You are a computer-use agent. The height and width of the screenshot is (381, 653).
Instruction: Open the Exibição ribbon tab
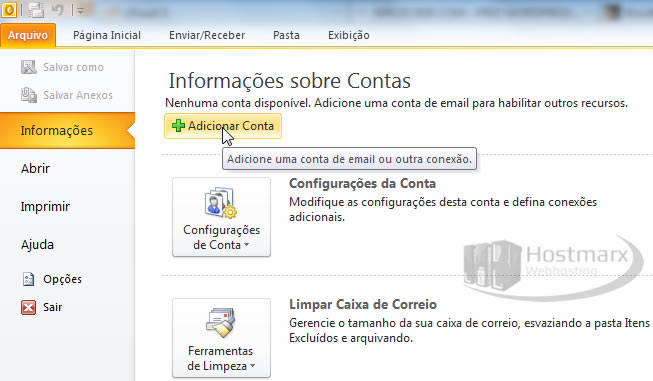point(349,35)
